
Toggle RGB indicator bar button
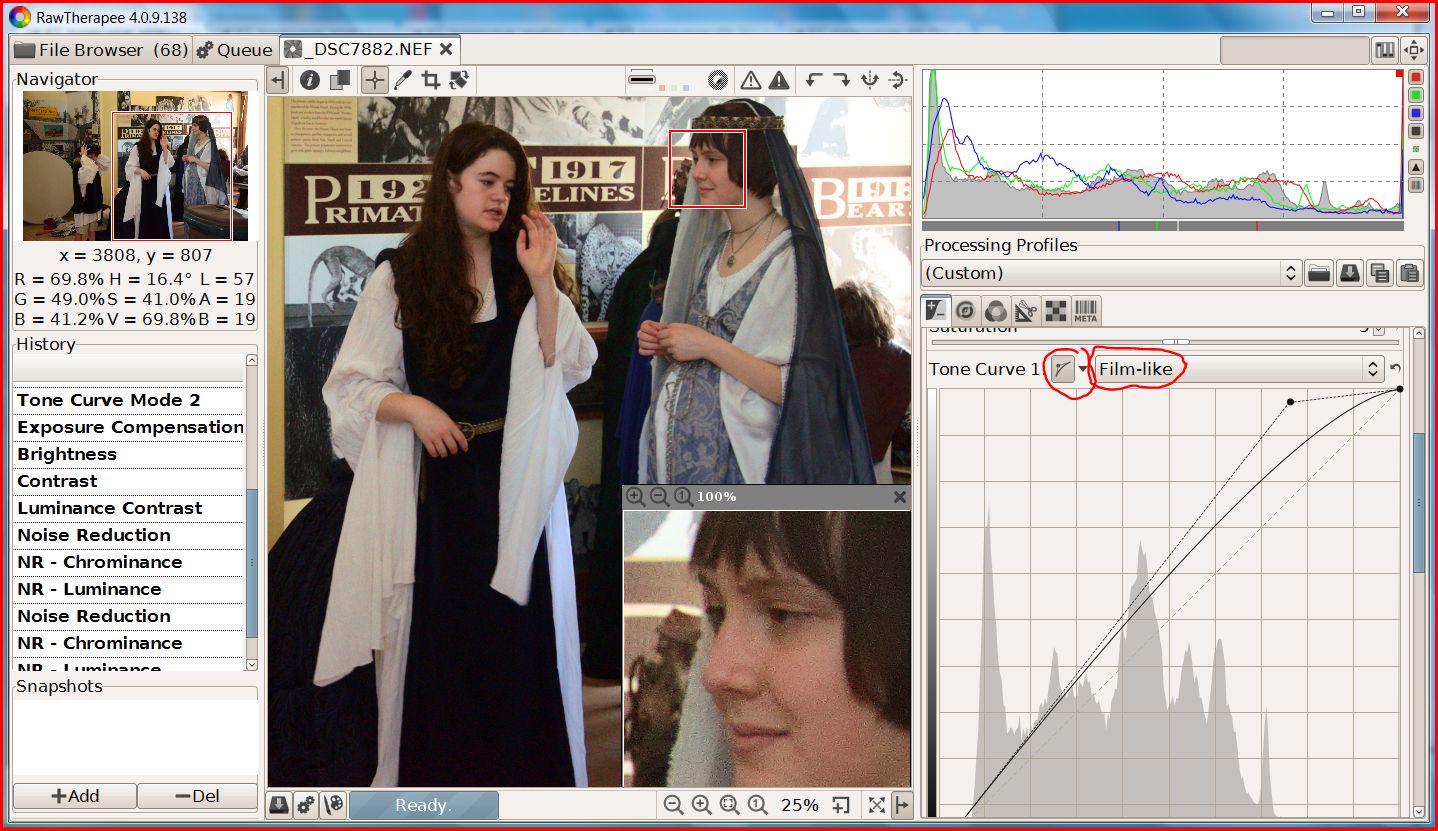(x=1416, y=185)
